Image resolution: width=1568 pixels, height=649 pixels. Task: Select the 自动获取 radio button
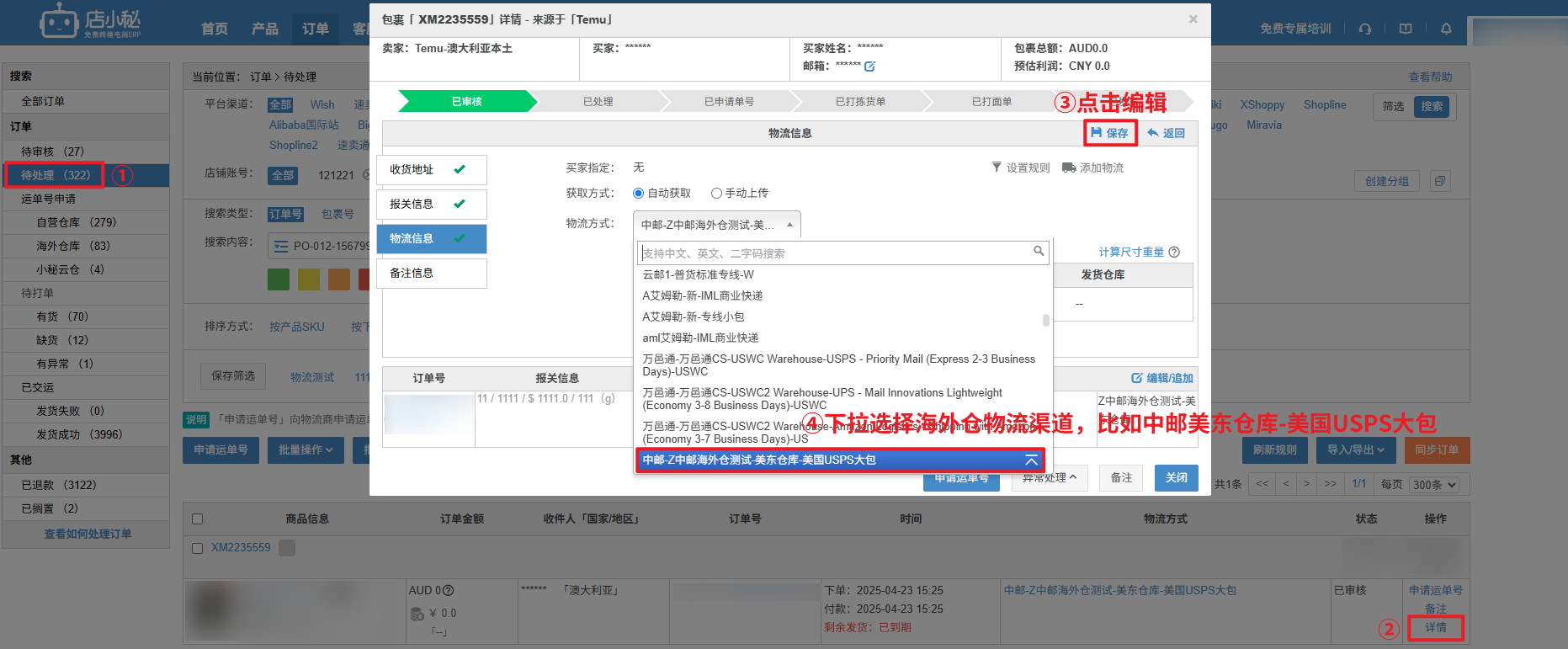coord(638,194)
